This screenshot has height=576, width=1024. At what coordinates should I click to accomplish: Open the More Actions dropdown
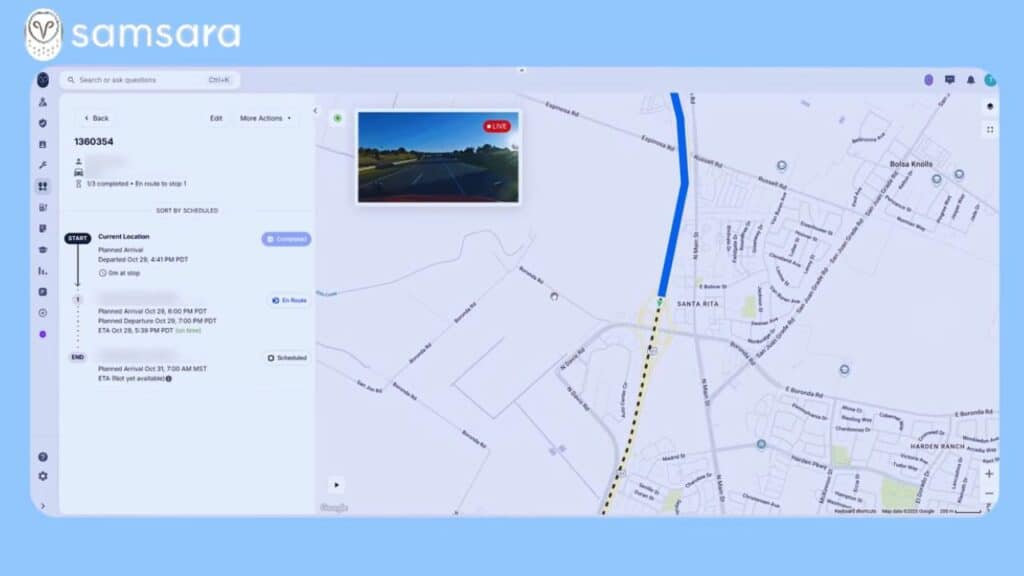click(266, 118)
